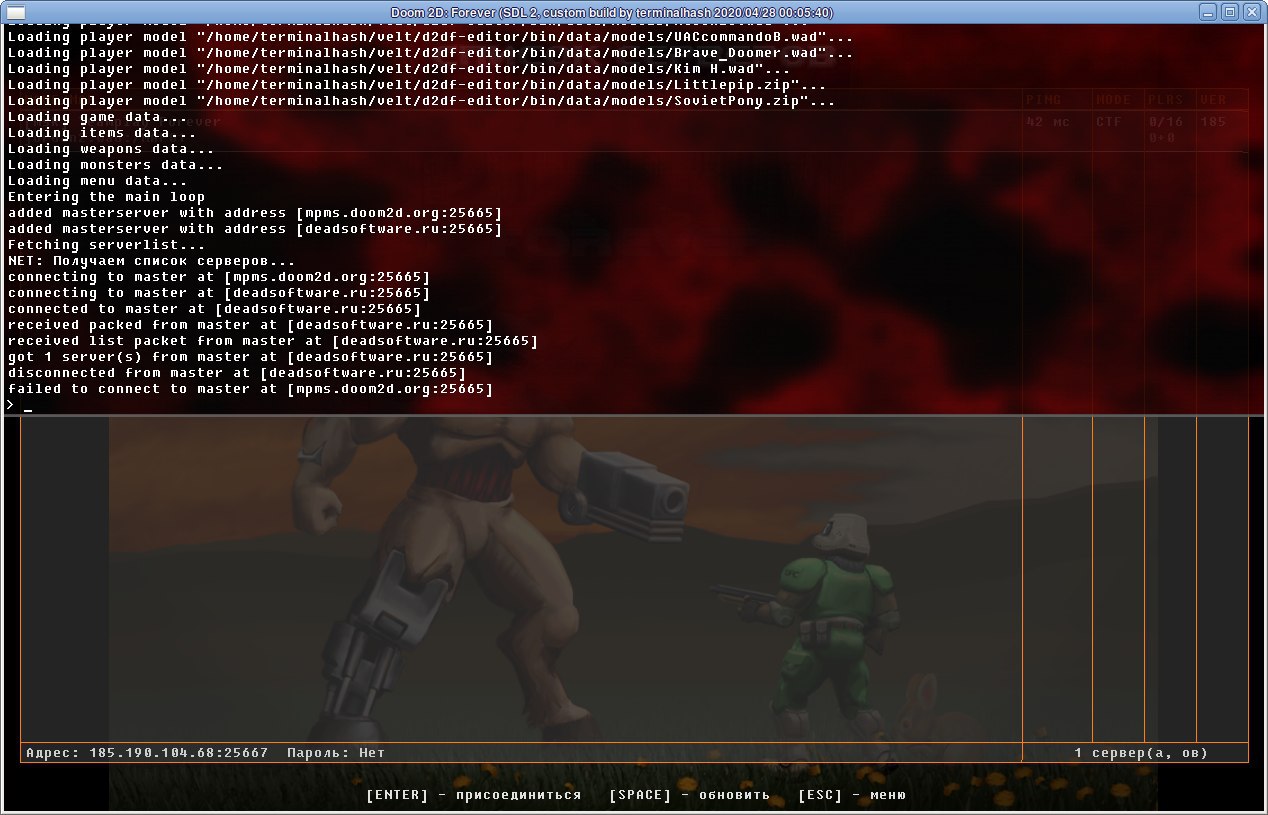Click 'got 1 server(s) from master' line
Screen dimensions: 1268x815
pos(251,357)
